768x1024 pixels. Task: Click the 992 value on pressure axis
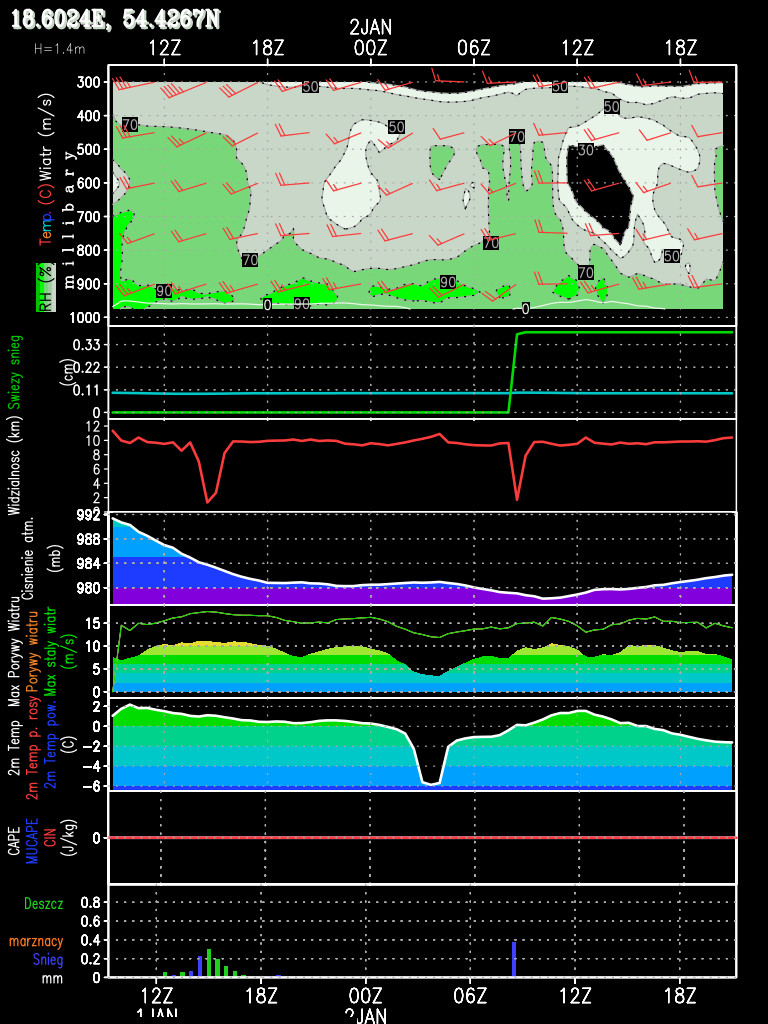coord(89,516)
